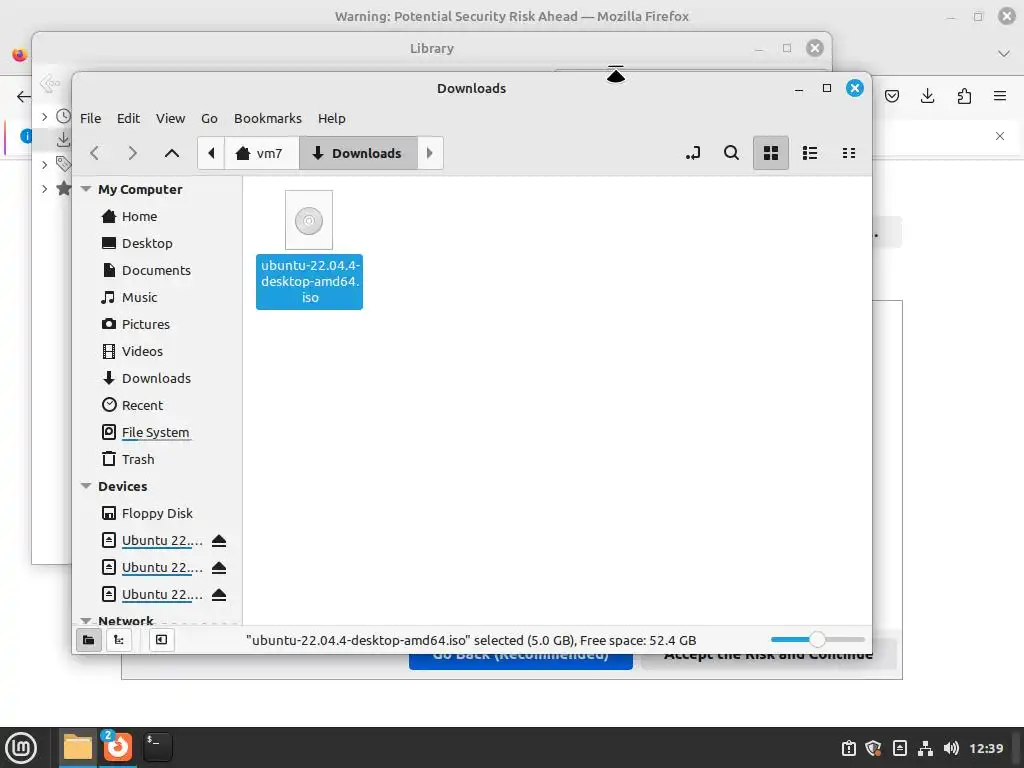This screenshot has height=768, width=1024.
Task: Open Firefox extensions icon
Action: coord(964,97)
